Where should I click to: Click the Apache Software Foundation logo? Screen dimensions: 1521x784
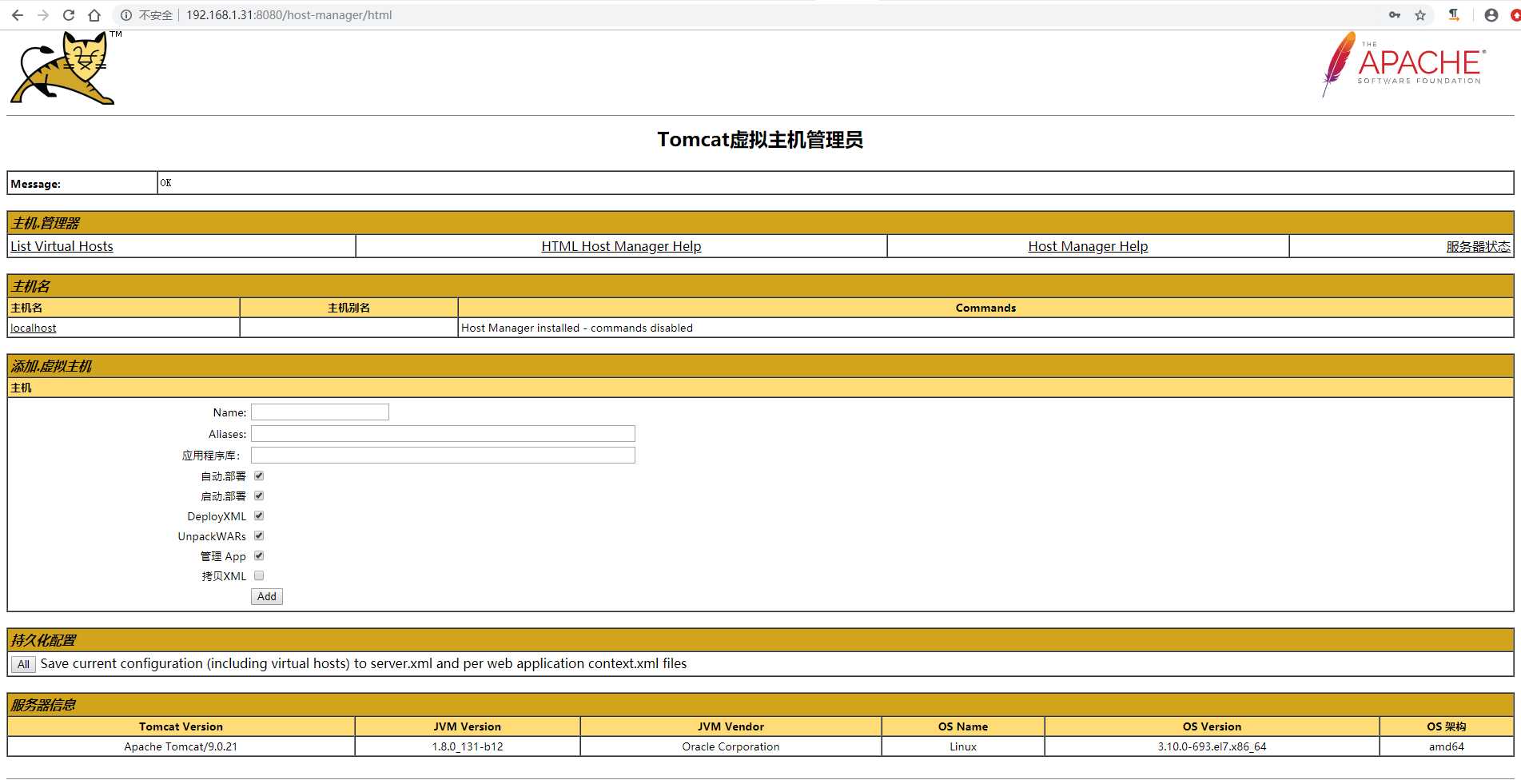tap(1404, 65)
